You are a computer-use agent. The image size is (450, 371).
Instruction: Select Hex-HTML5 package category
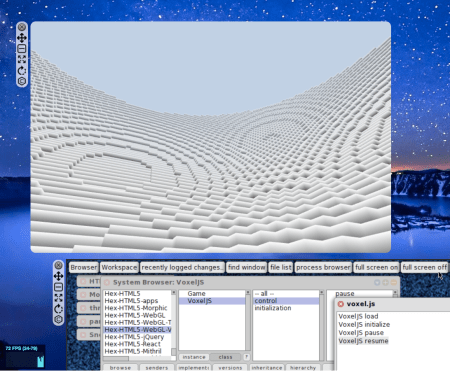click(x=137, y=294)
